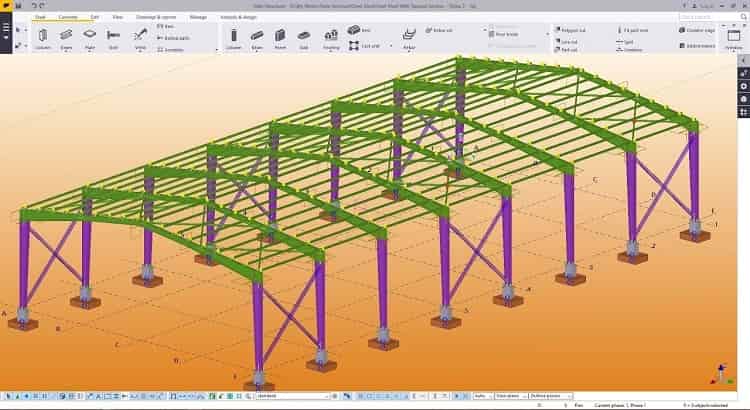Switch to the View ribbon tab

click(118, 17)
